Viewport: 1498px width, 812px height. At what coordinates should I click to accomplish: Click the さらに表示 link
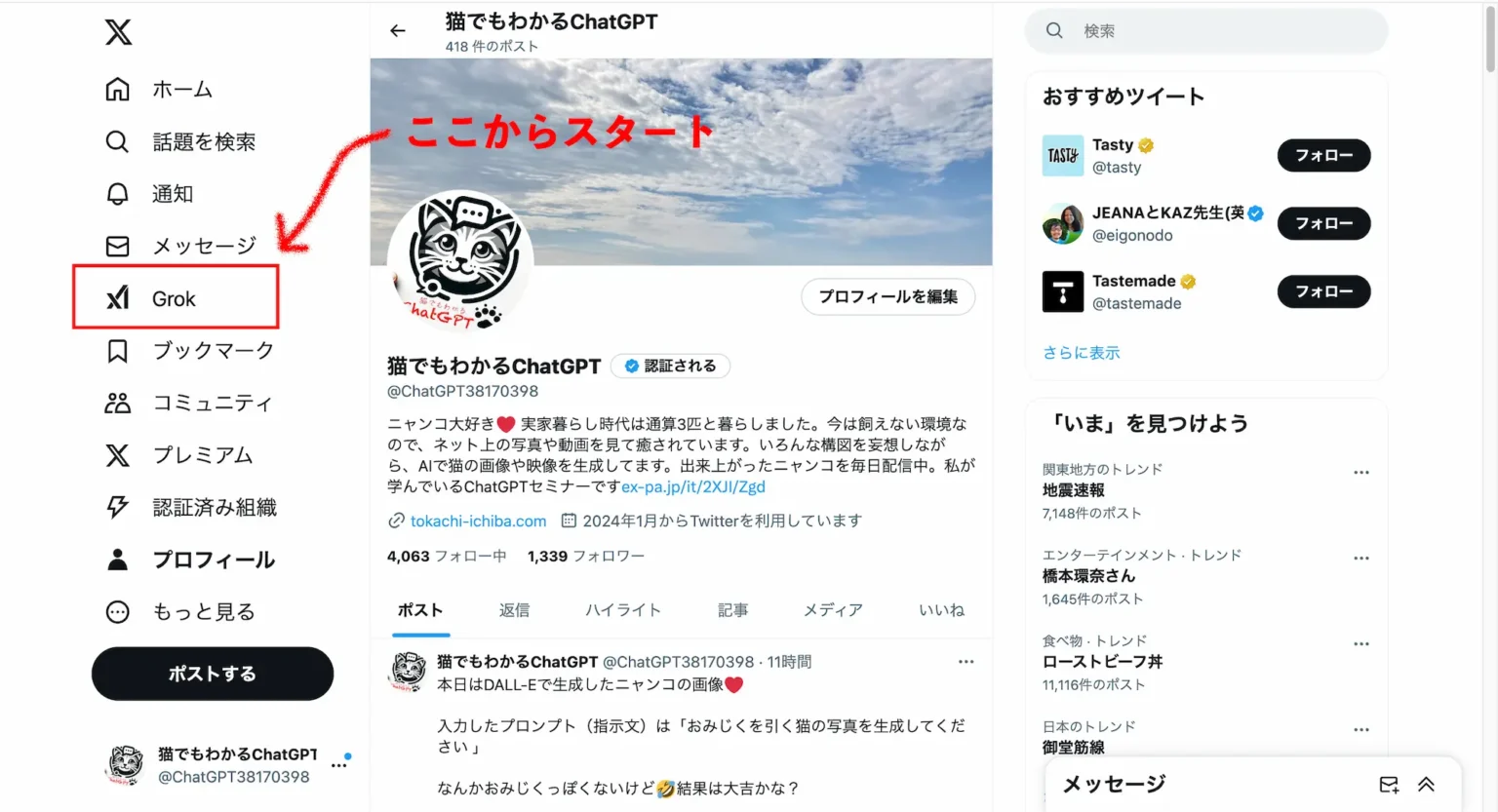point(1082,353)
